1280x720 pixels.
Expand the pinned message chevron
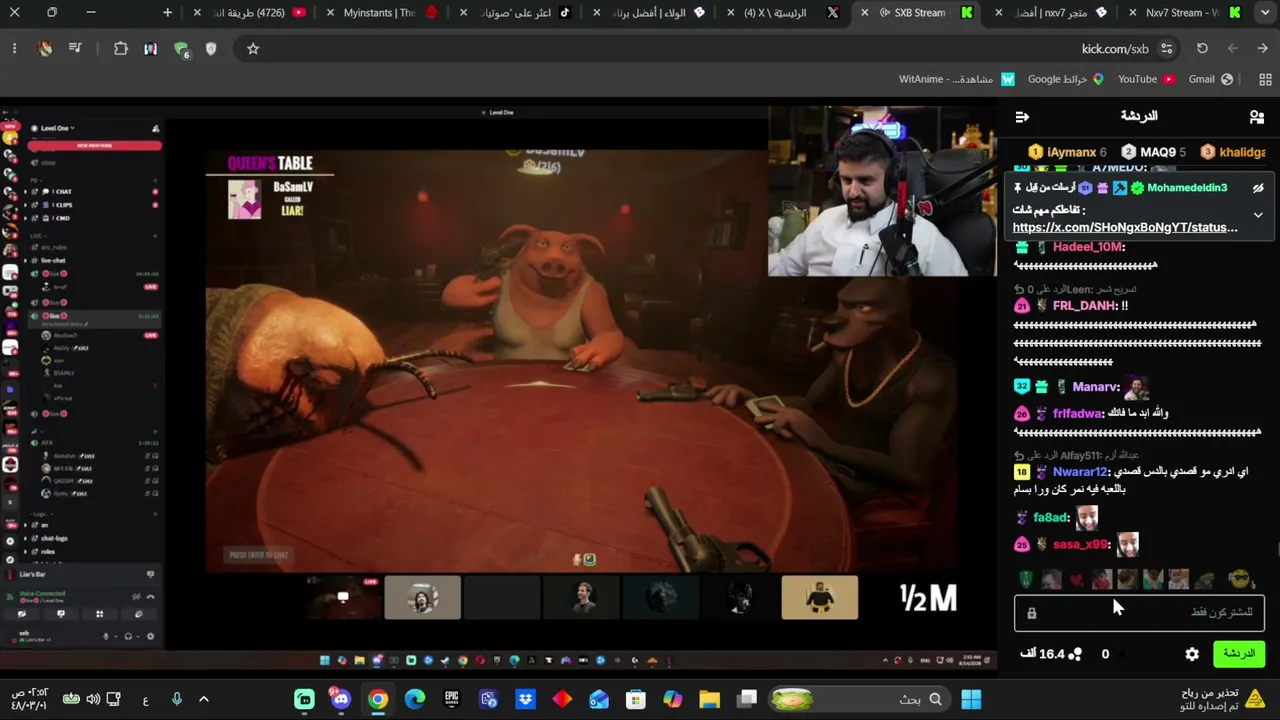pos(1258,215)
